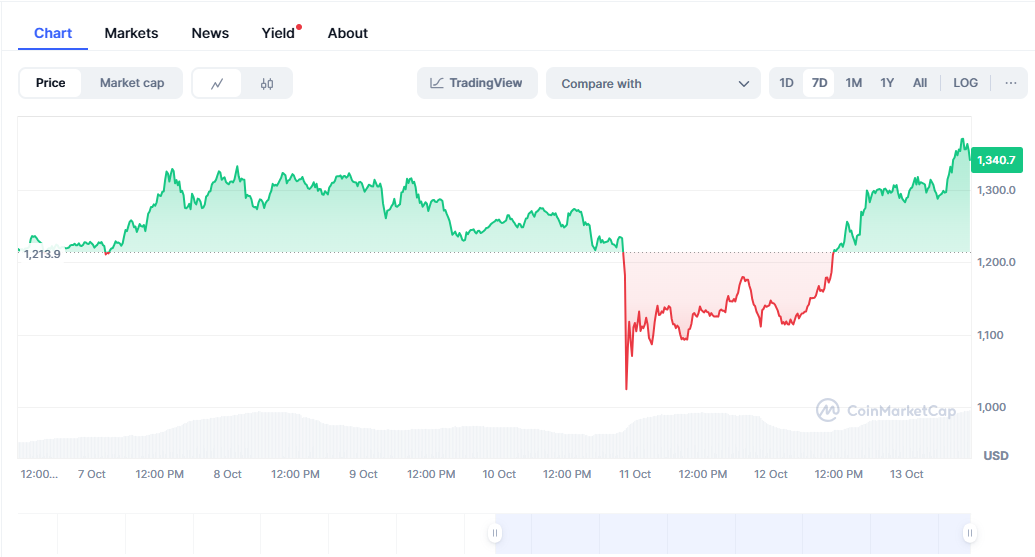Toggle the Price view

pos(51,83)
